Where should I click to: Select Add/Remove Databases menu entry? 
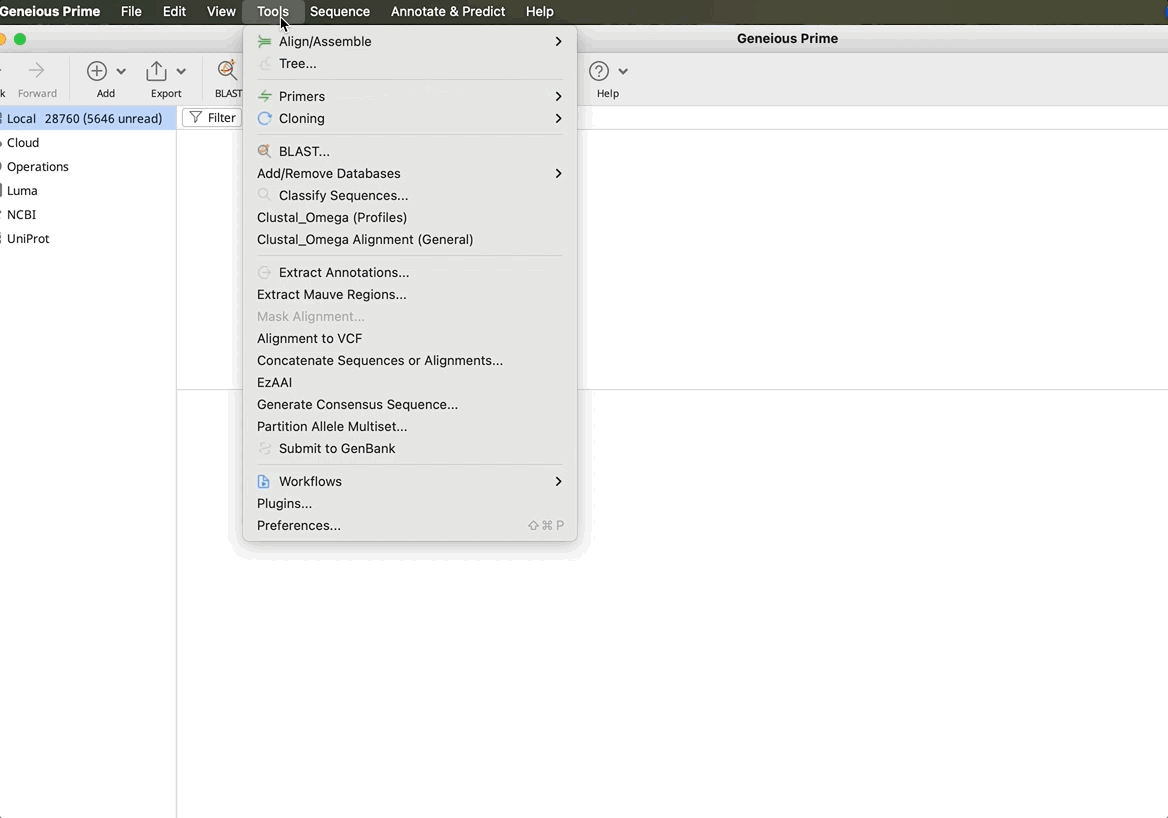[x=410, y=174]
